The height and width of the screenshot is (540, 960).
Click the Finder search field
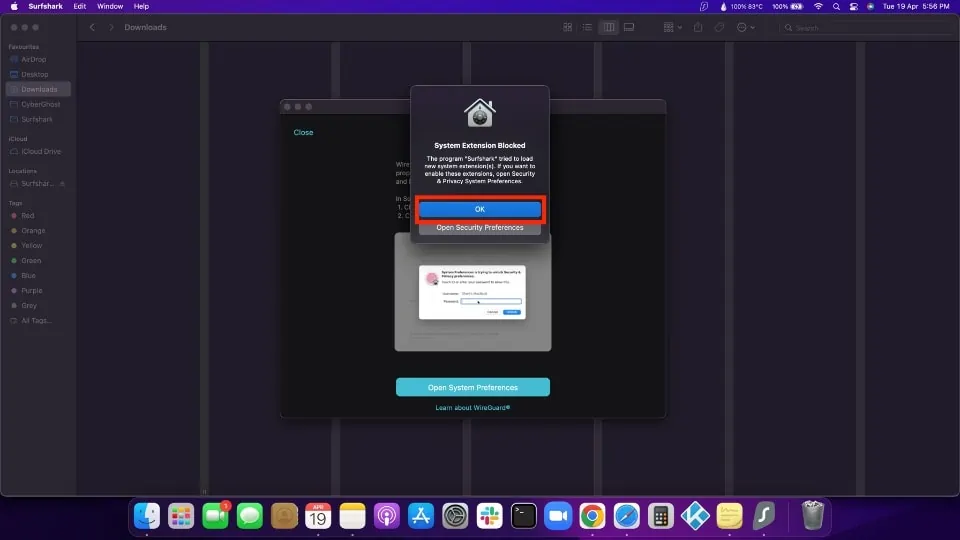tap(868, 28)
